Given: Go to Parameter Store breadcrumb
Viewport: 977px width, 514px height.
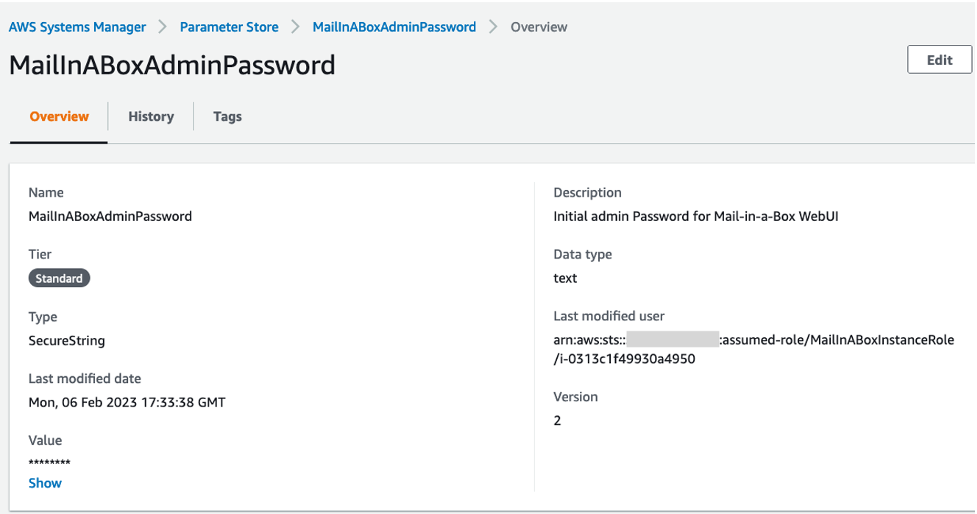Looking at the screenshot, I should (229, 27).
